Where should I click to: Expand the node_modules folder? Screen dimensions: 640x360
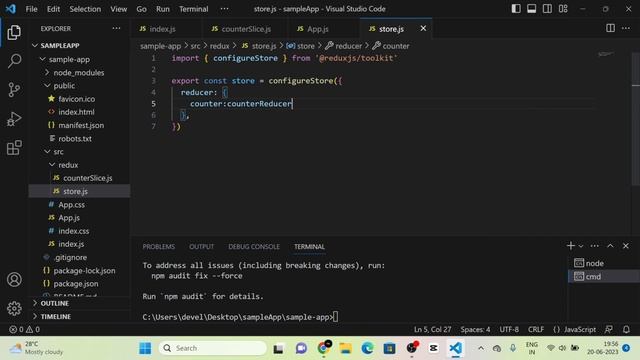80,72
